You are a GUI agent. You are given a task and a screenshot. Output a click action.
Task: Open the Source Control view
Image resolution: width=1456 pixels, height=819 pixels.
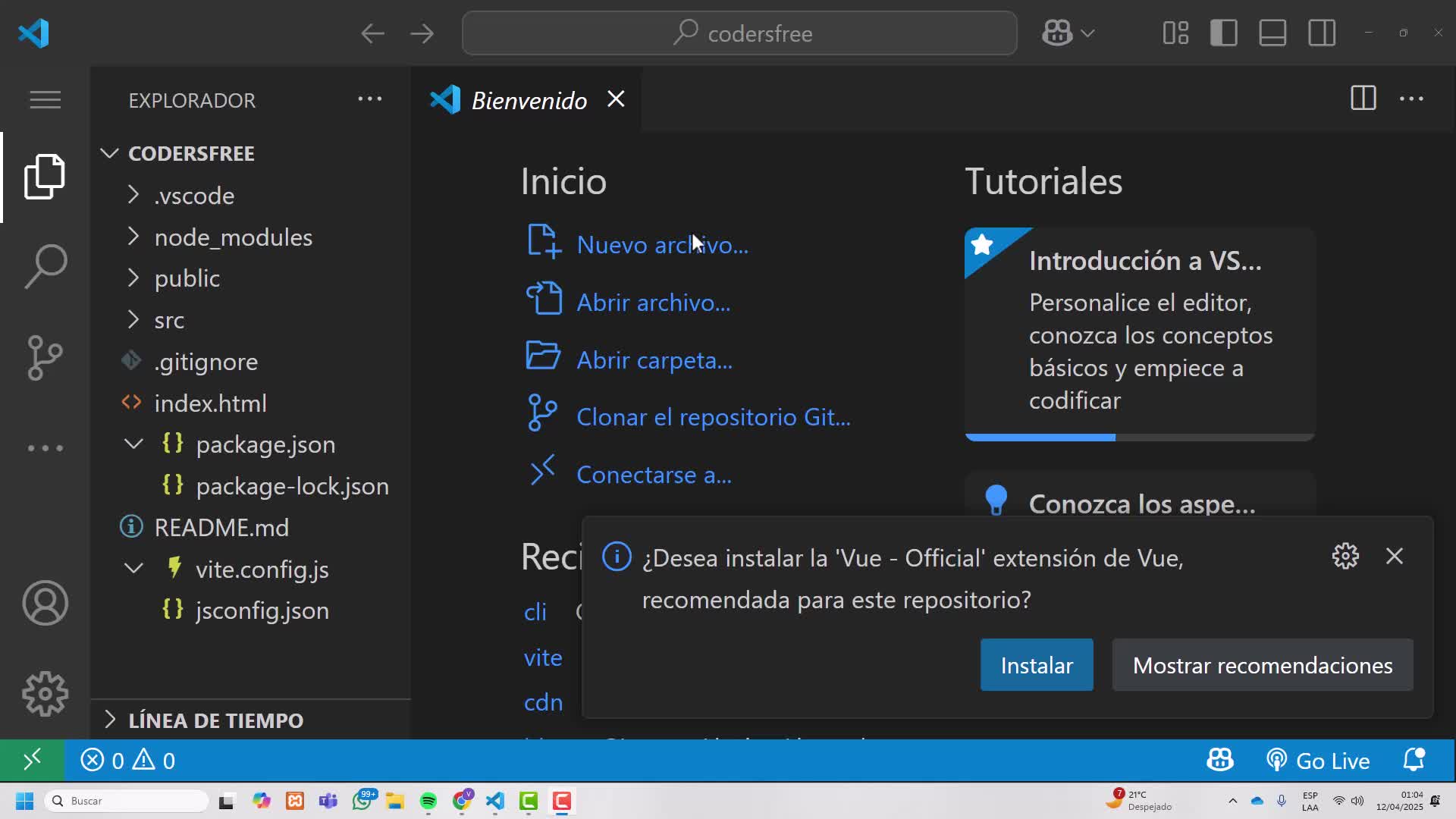coord(45,358)
